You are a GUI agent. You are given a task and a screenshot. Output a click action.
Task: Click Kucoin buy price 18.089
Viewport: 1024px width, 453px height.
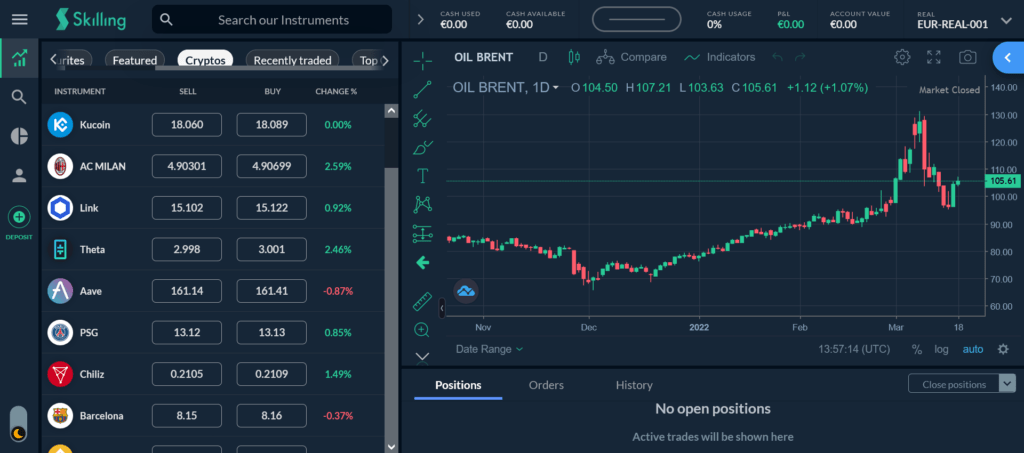tap(272, 125)
